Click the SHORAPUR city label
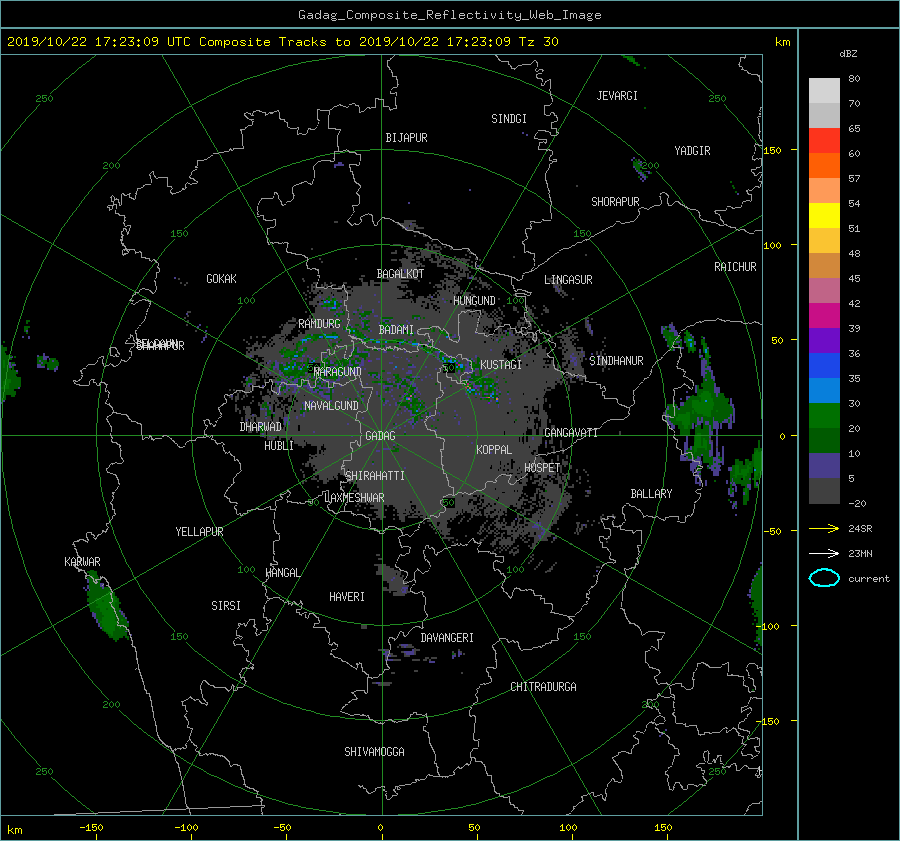Screen dimensions: 900x841 615,201
